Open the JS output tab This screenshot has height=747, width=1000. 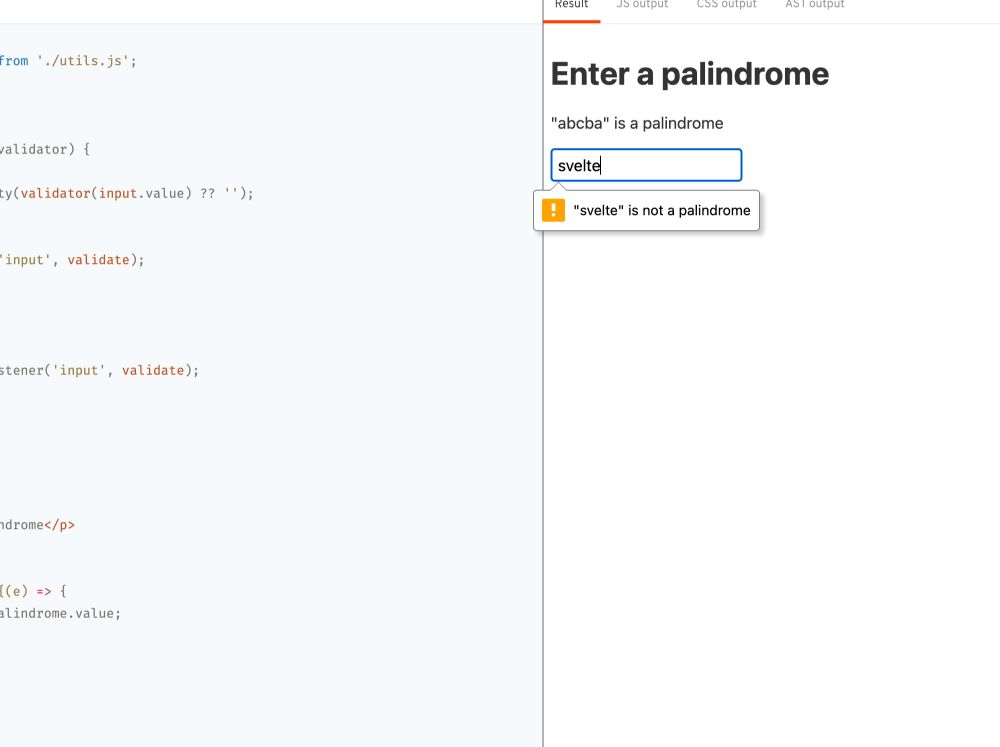coord(642,5)
